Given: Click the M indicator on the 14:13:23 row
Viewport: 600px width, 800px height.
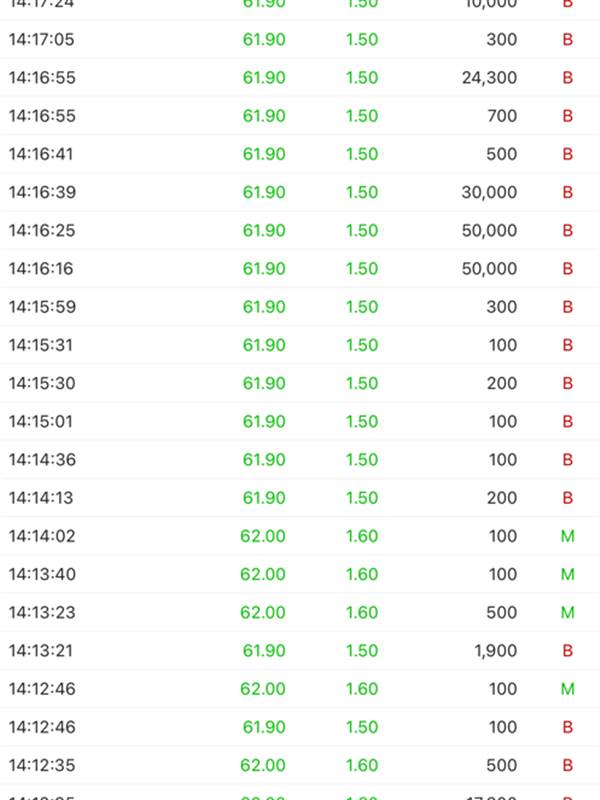Looking at the screenshot, I should coord(567,612).
